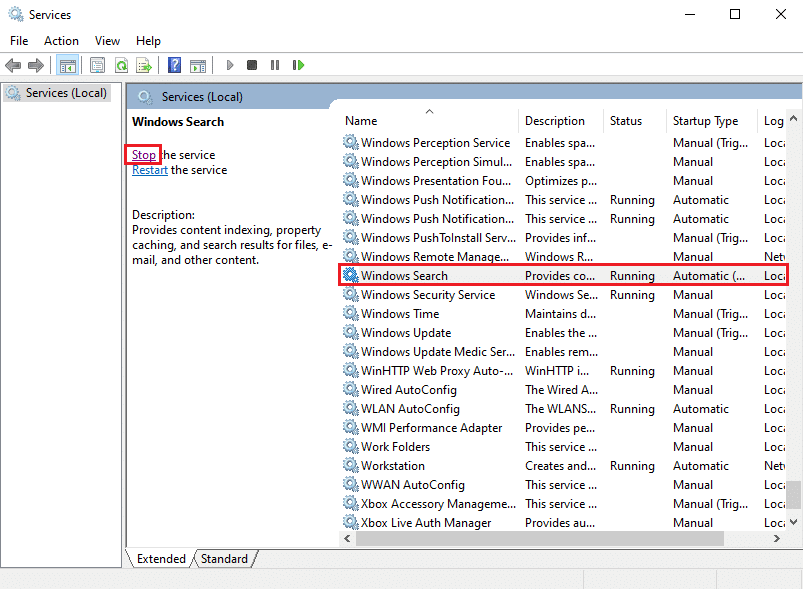Select the WWAN AutoConfig row

(563, 484)
